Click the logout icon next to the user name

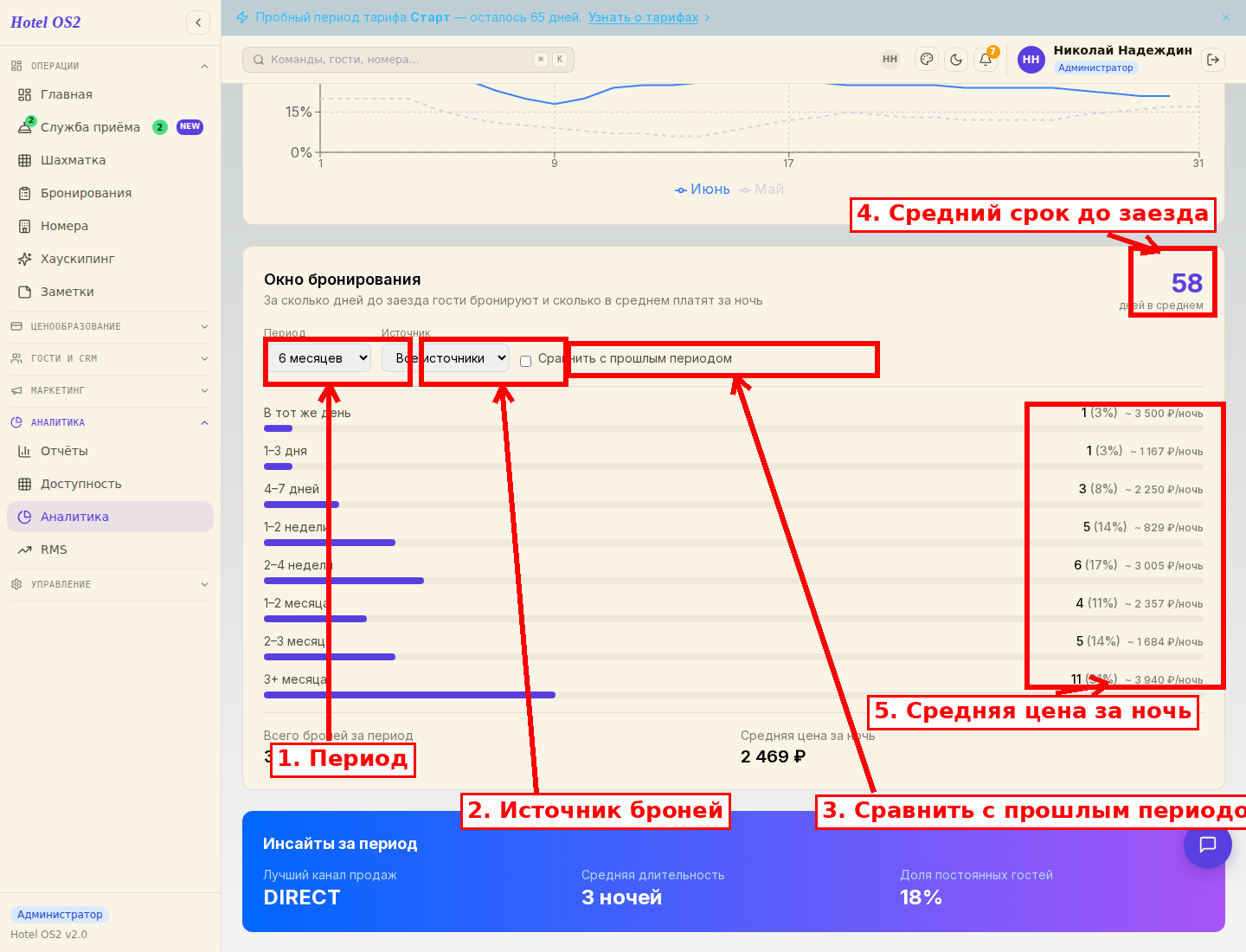(1213, 60)
